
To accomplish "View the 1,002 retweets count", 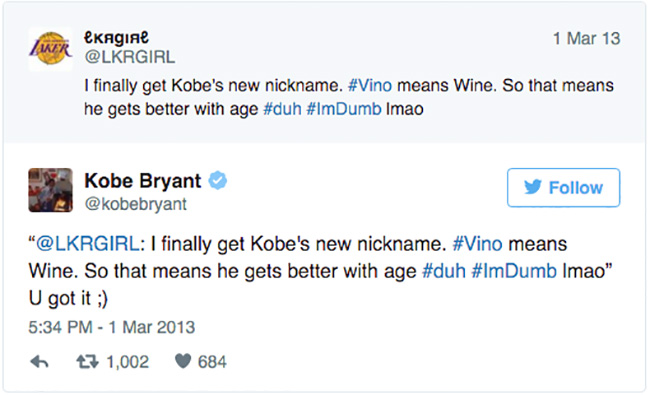I will [128, 362].
